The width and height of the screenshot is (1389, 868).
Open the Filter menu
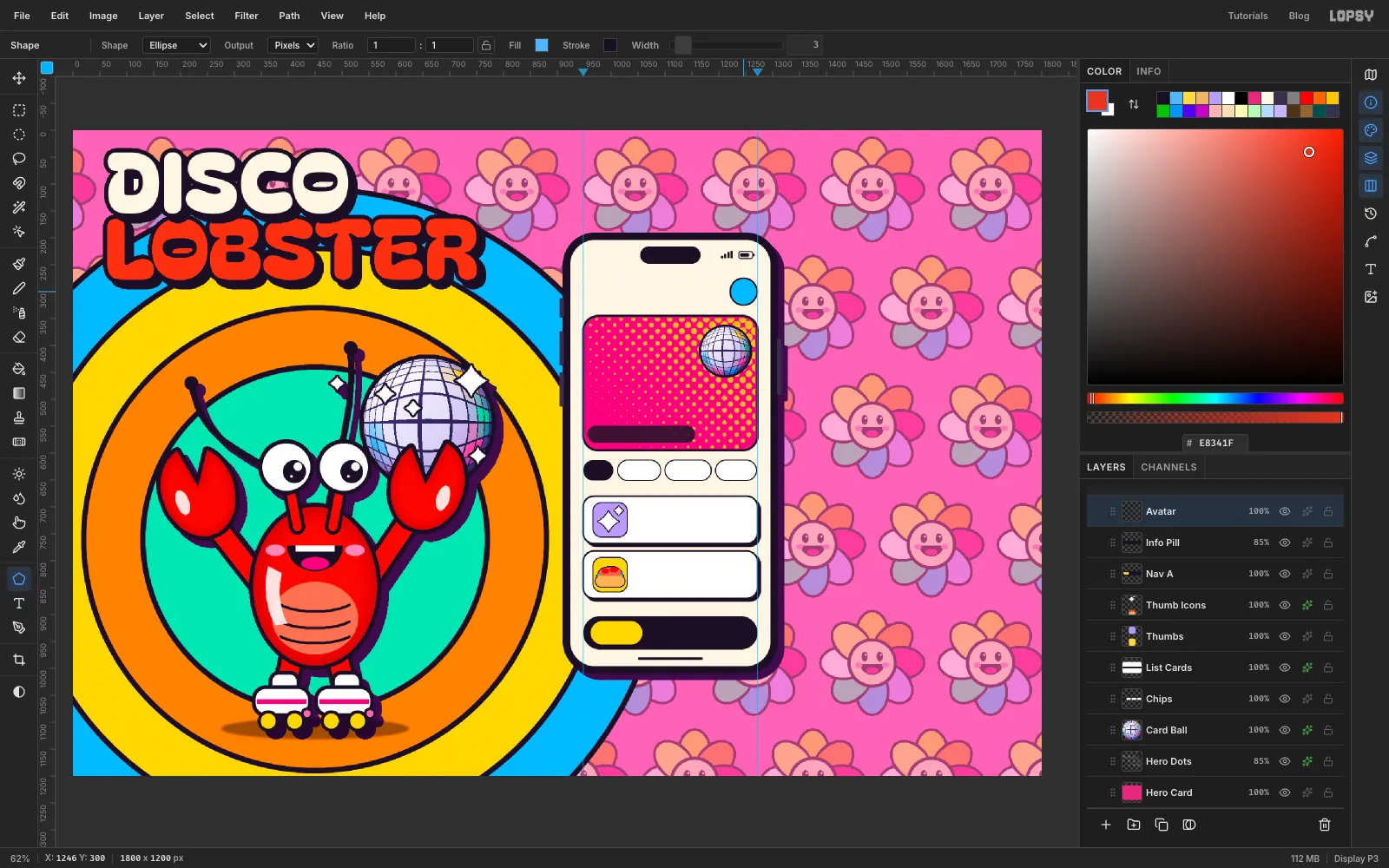coord(247,16)
